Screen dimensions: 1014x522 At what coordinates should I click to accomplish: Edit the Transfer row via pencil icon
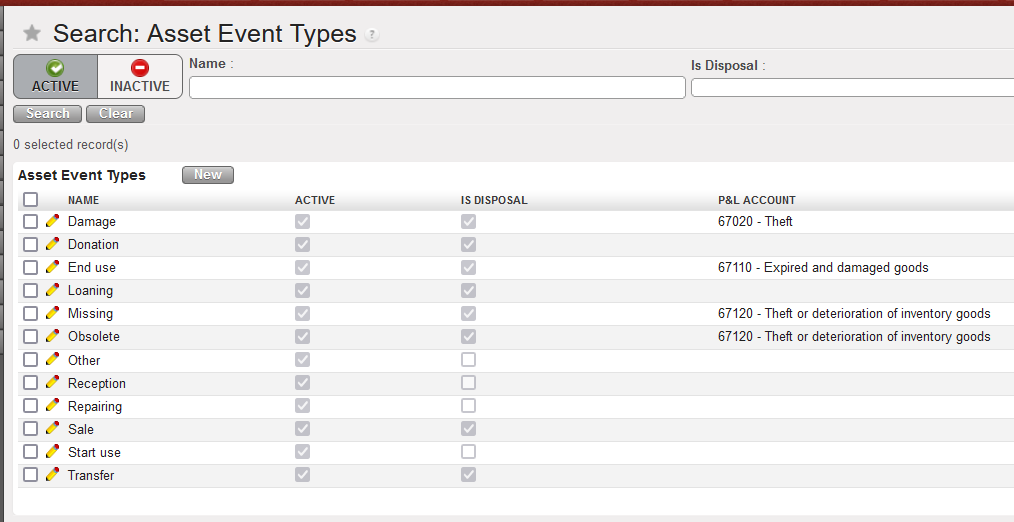[x=53, y=475]
